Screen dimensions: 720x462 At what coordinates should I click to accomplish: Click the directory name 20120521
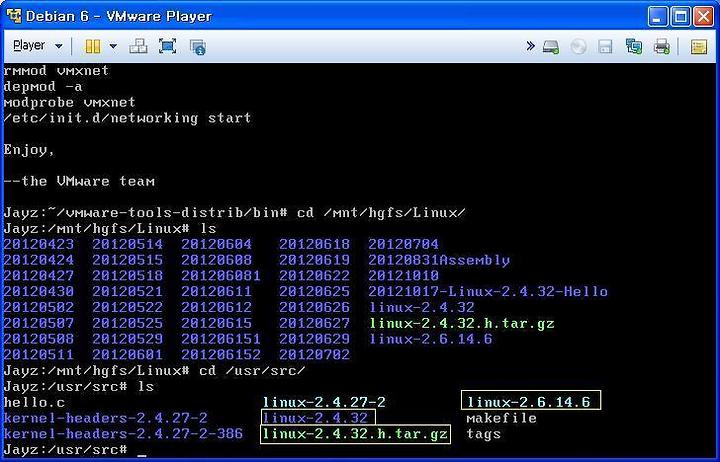pyautogui.click(x=128, y=292)
